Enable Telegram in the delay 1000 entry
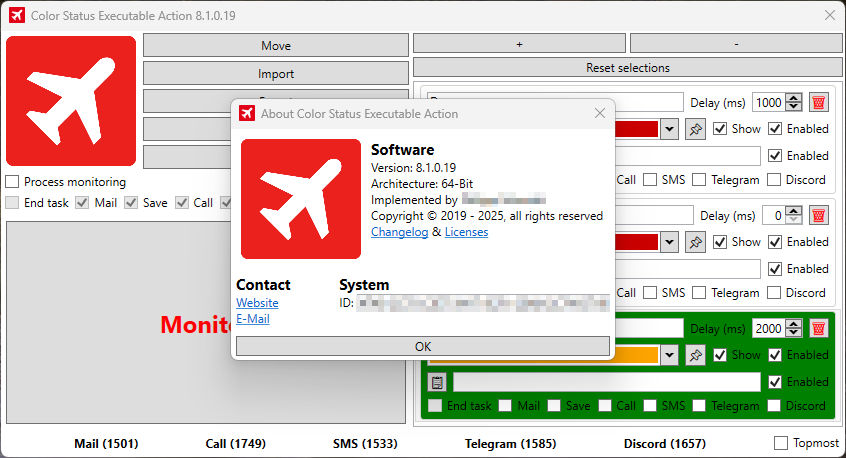846x458 pixels. (699, 180)
